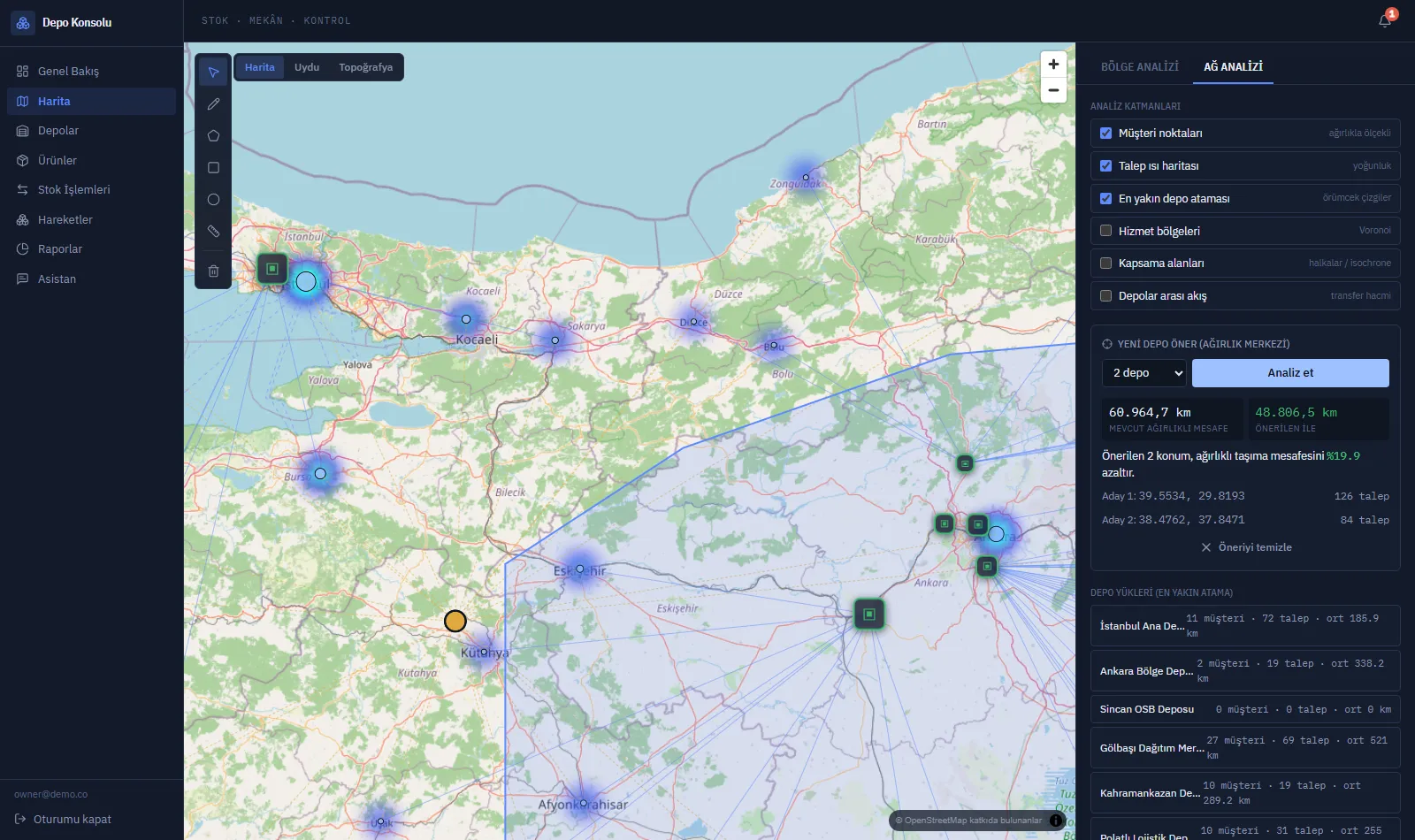Open the '2 depo' dropdown

point(1144,373)
